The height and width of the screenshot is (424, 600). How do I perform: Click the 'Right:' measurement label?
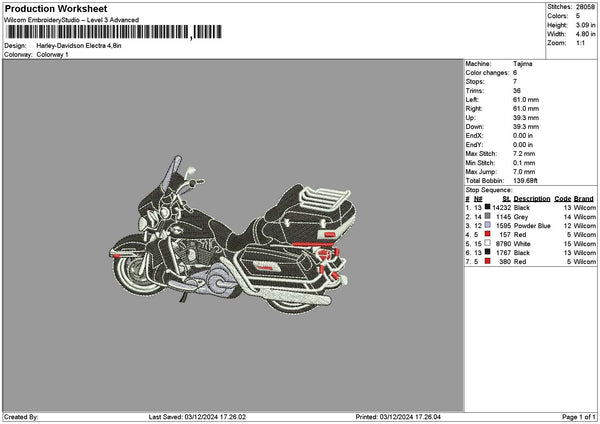pyautogui.click(x=474, y=109)
